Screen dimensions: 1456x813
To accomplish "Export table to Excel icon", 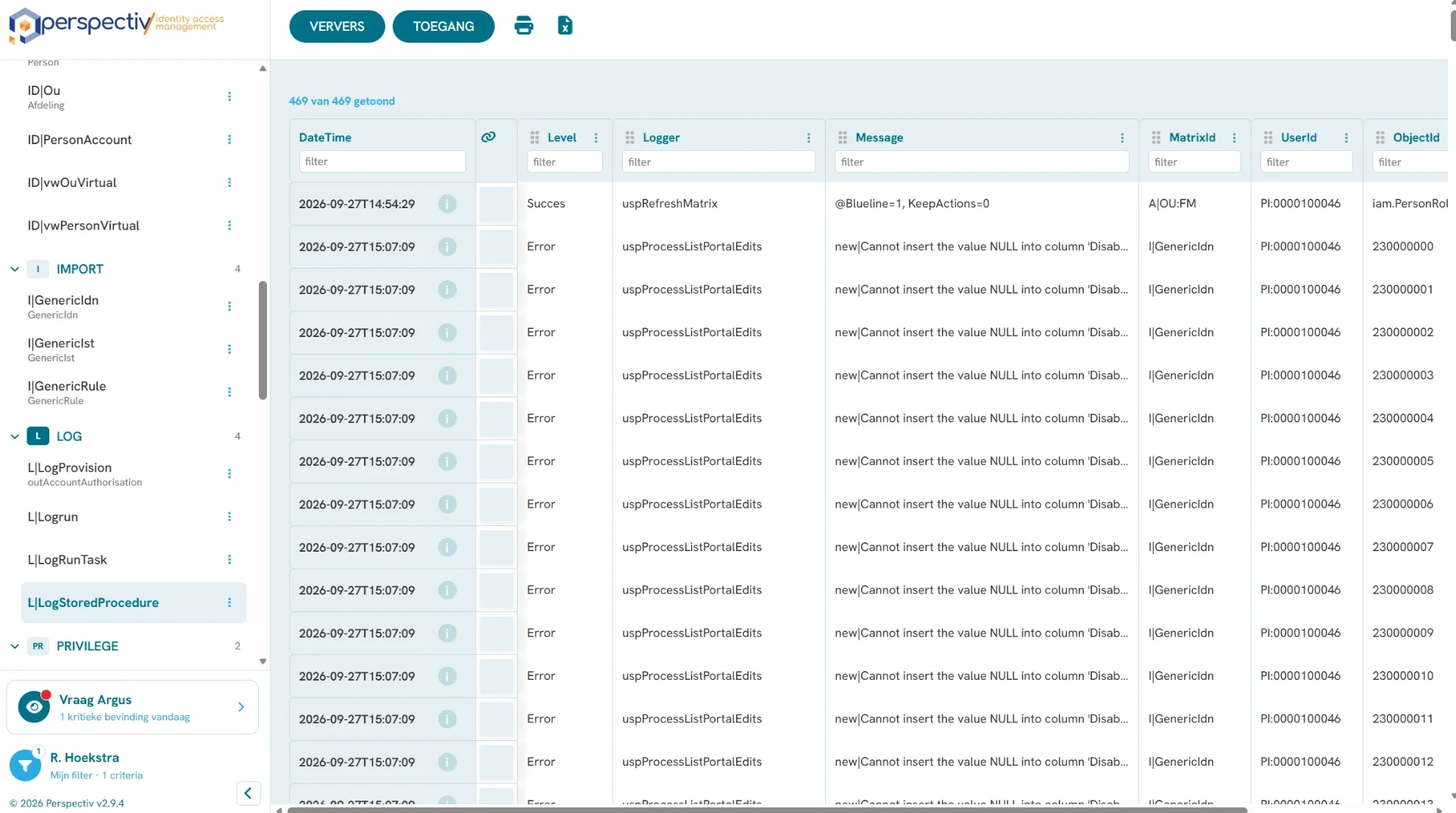I will tap(565, 26).
